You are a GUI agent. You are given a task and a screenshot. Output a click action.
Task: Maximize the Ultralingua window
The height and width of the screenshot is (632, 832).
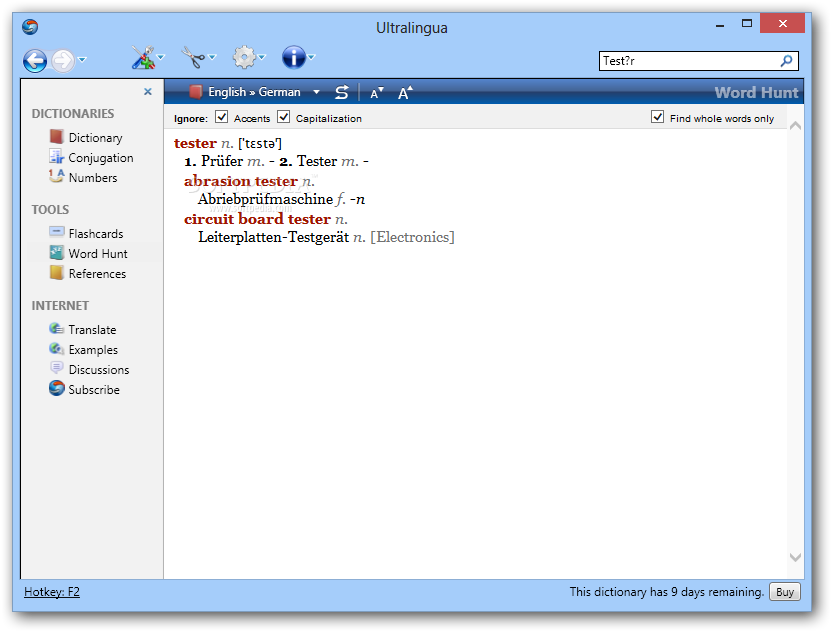click(x=747, y=23)
